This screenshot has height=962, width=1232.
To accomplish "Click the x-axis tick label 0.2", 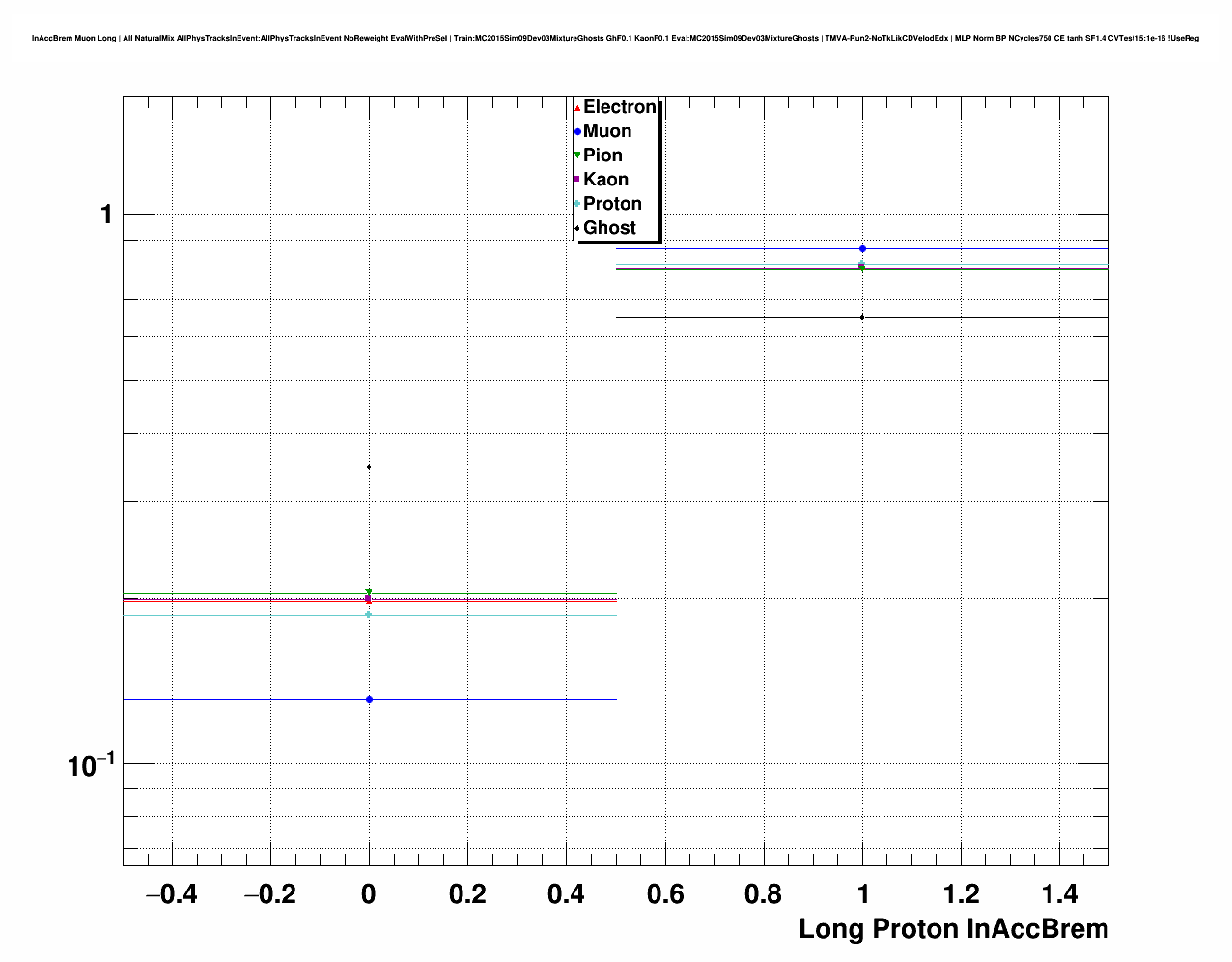I will click(467, 895).
